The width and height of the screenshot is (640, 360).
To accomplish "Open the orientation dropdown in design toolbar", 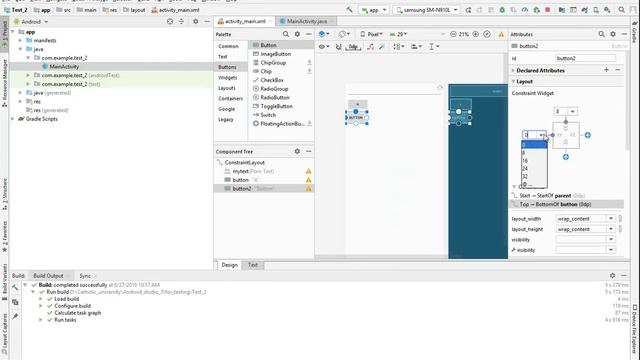I will click(x=344, y=34).
